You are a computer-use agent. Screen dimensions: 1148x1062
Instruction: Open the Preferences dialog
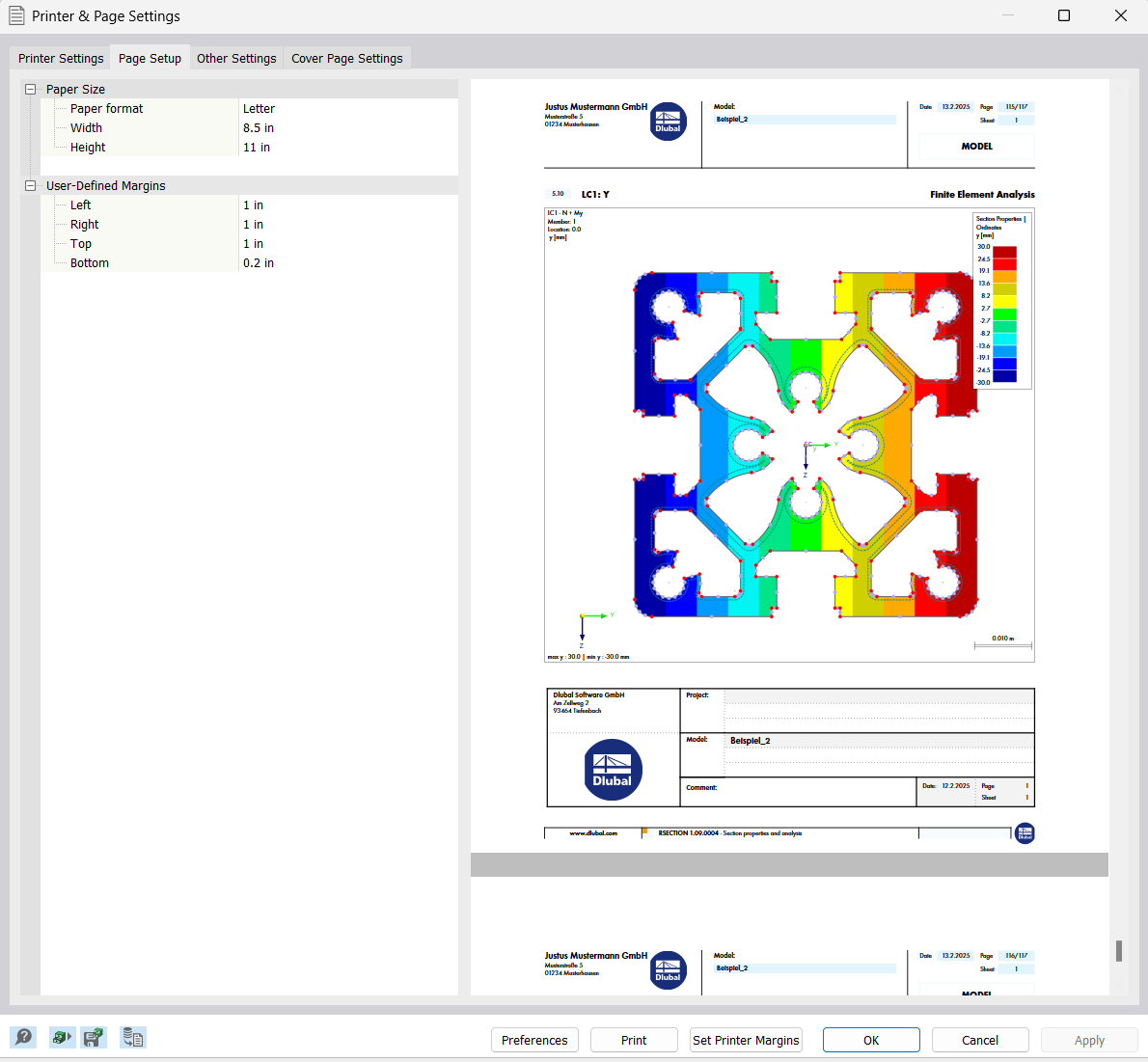(x=534, y=1040)
